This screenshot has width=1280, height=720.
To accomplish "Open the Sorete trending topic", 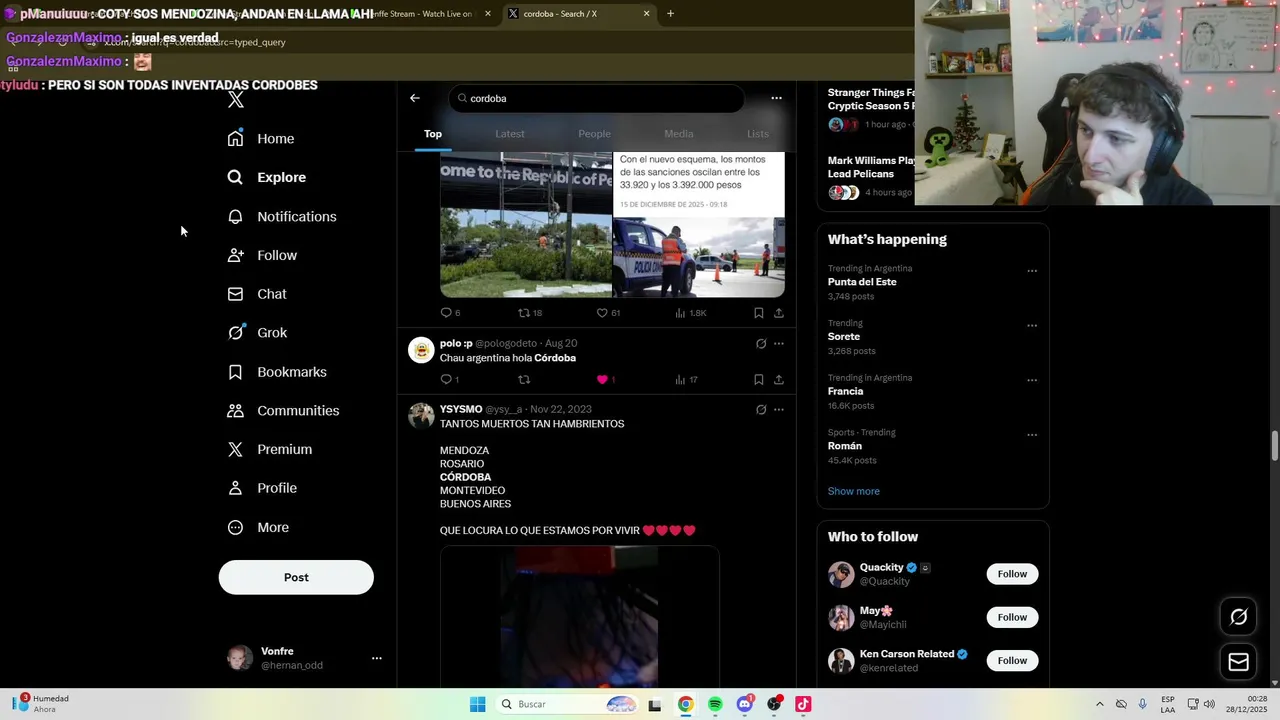I will pyautogui.click(x=844, y=337).
